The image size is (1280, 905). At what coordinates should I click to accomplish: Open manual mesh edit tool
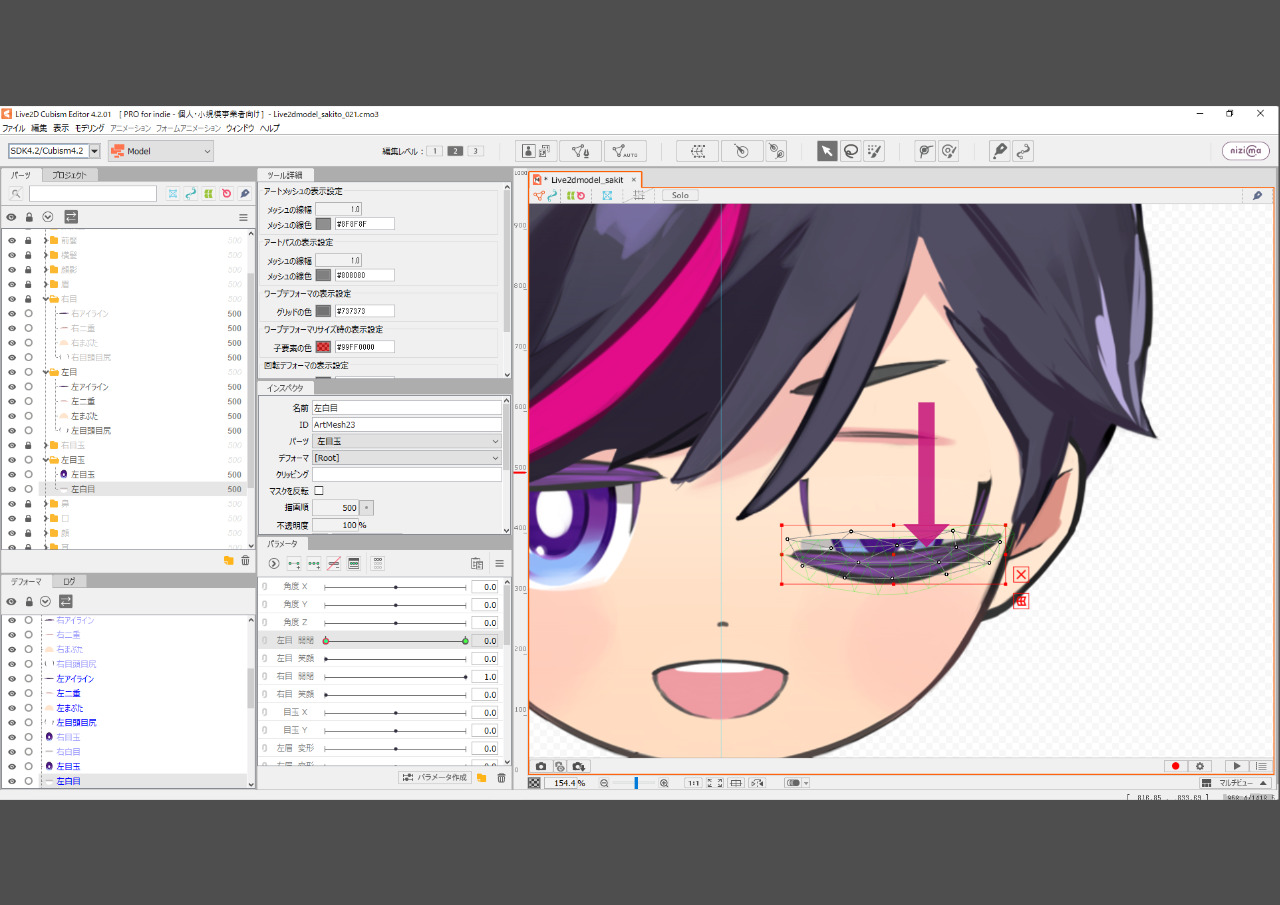[x=580, y=151]
